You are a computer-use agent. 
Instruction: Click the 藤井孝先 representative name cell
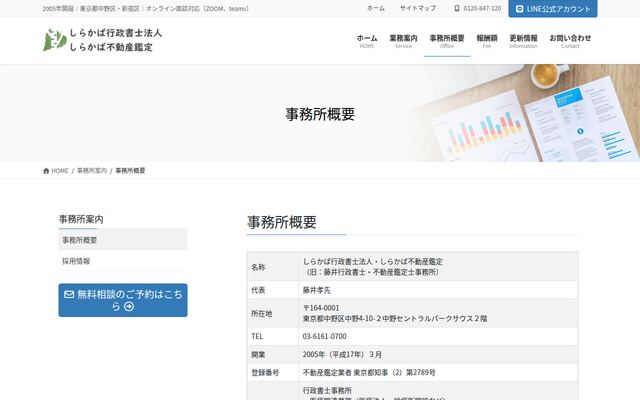pyautogui.click(x=438, y=290)
